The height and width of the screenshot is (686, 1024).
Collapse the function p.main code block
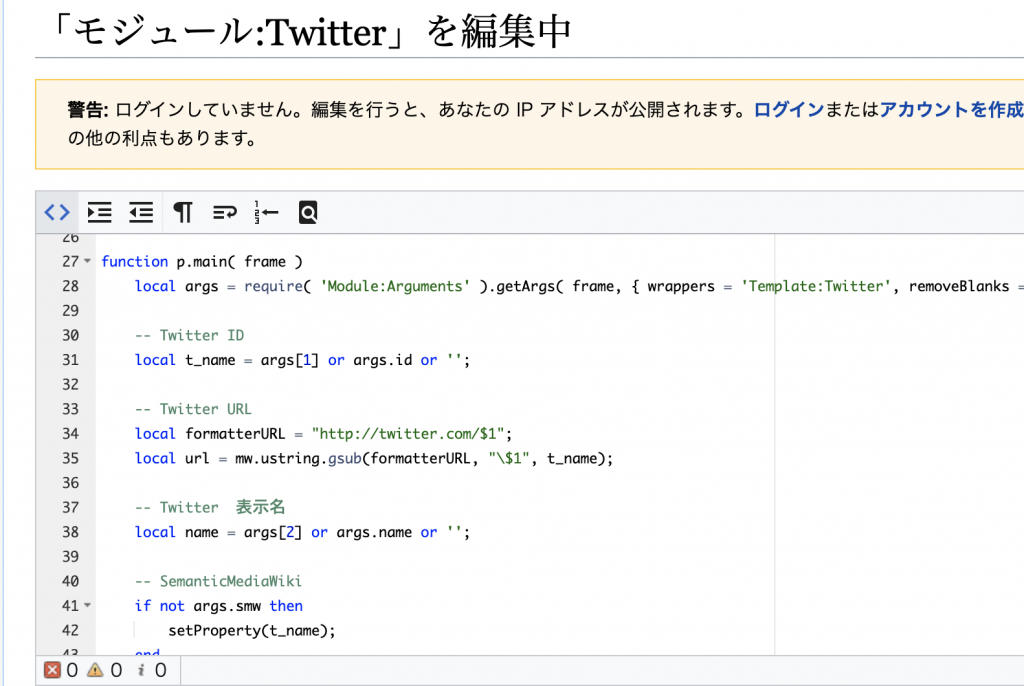click(x=87, y=261)
